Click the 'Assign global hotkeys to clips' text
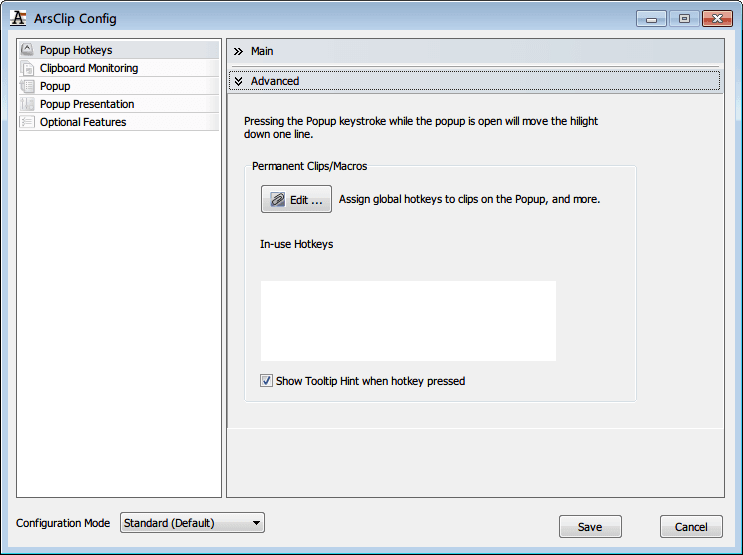Screen dimensions: 743x555 tap(469, 199)
